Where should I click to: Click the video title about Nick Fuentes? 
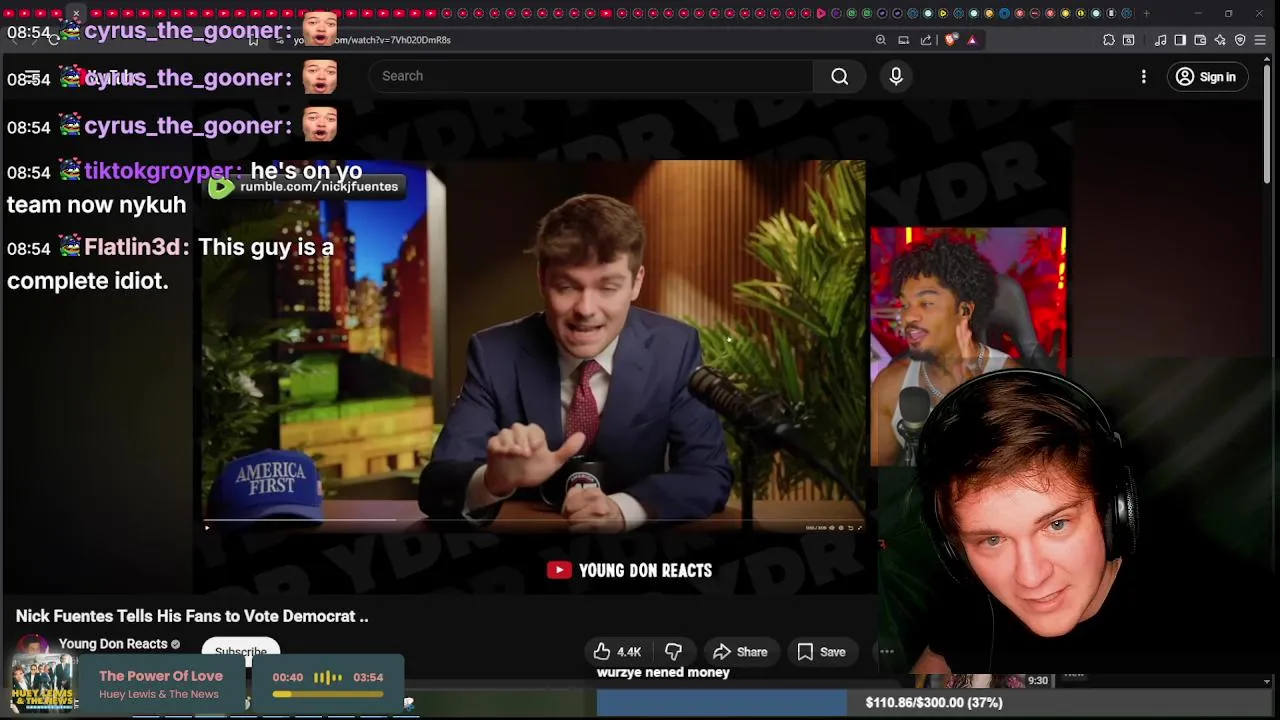click(x=192, y=616)
